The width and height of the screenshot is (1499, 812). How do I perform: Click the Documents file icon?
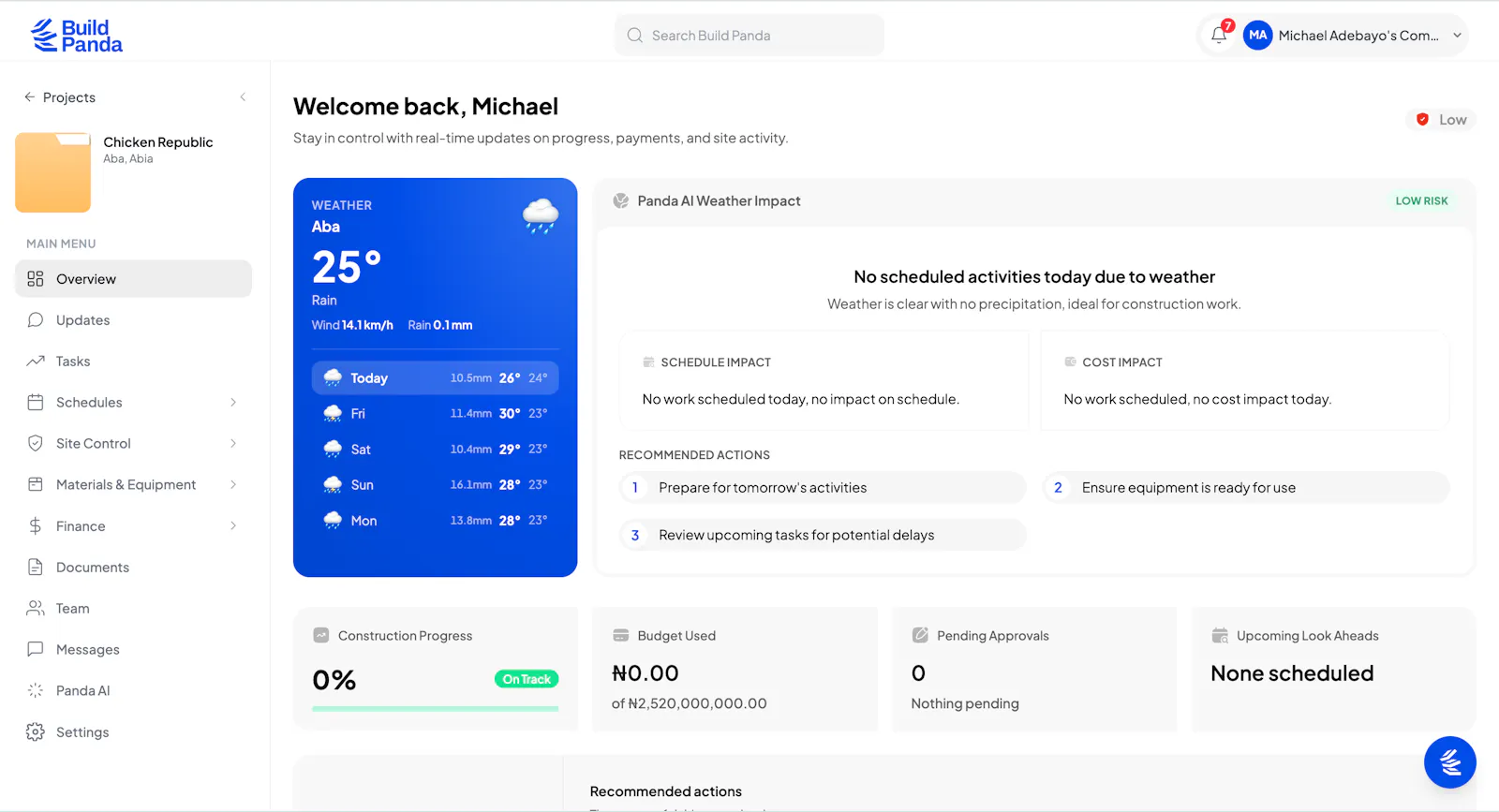tap(36, 568)
